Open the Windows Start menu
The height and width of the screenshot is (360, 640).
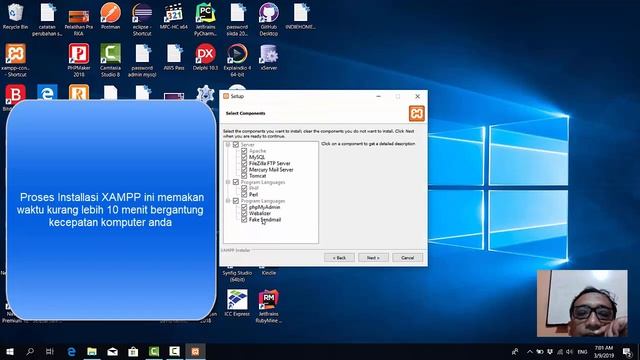(x=10, y=351)
